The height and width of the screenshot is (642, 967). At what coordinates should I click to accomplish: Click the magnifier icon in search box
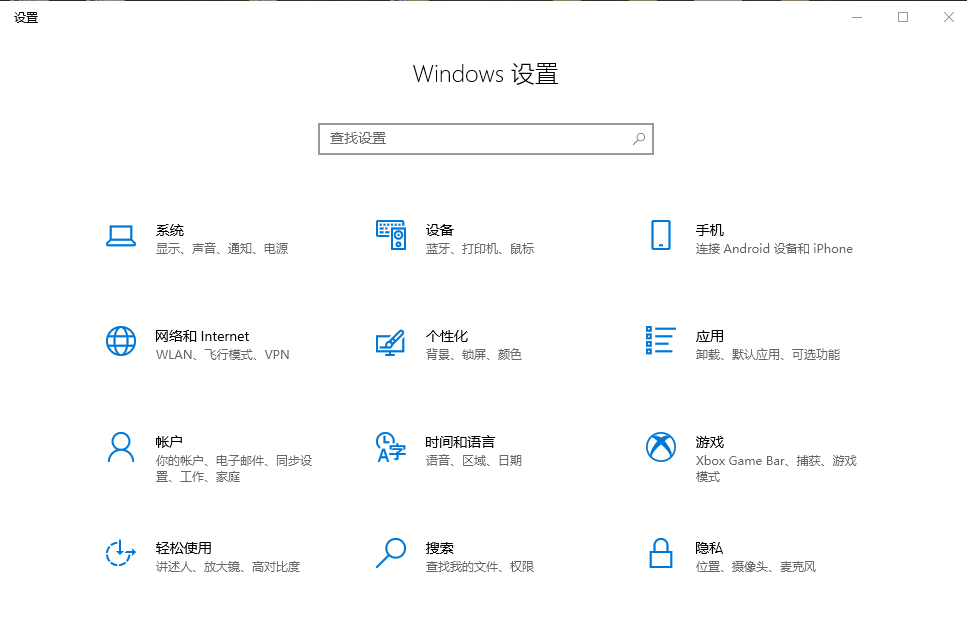click(x=639, y=139)
